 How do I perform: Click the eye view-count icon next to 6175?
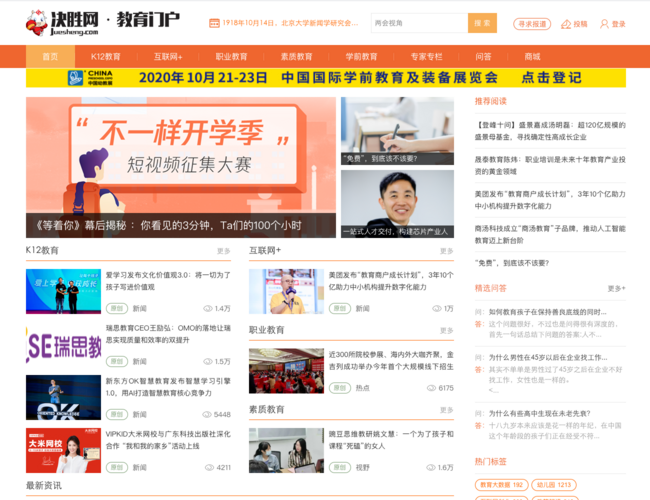432,388
